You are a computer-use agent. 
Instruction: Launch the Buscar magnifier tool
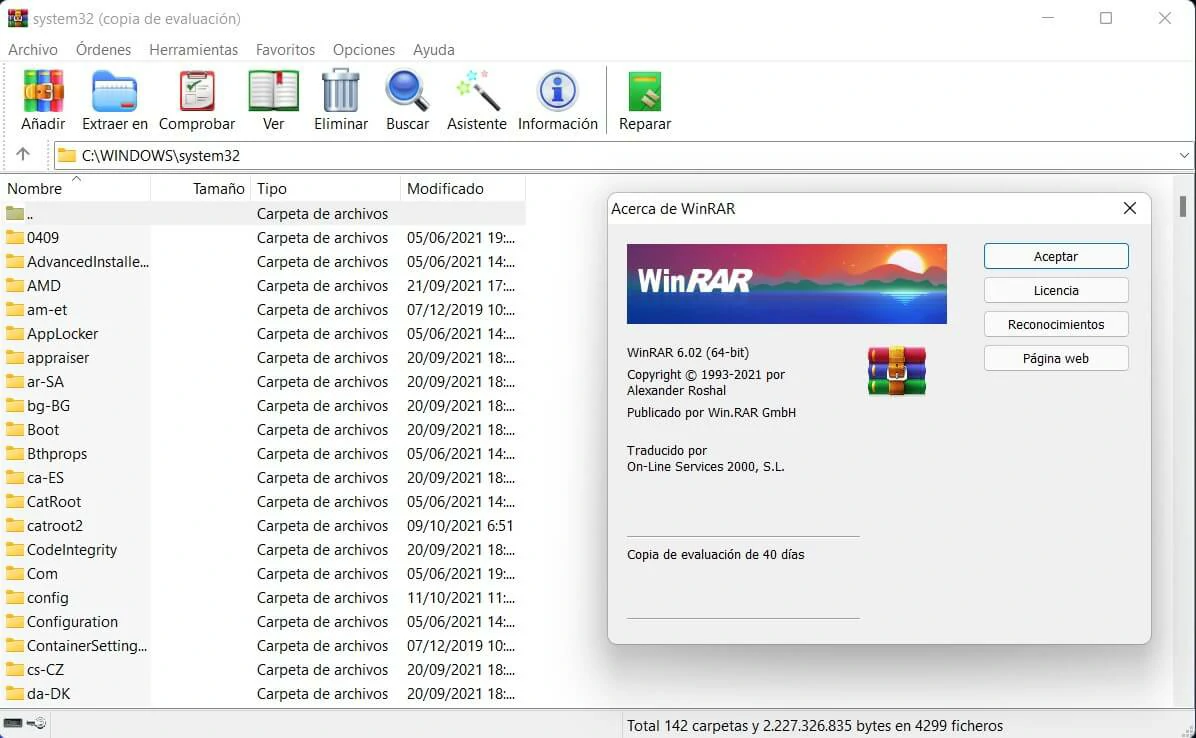pyautogui.click(x=407, y=92)
